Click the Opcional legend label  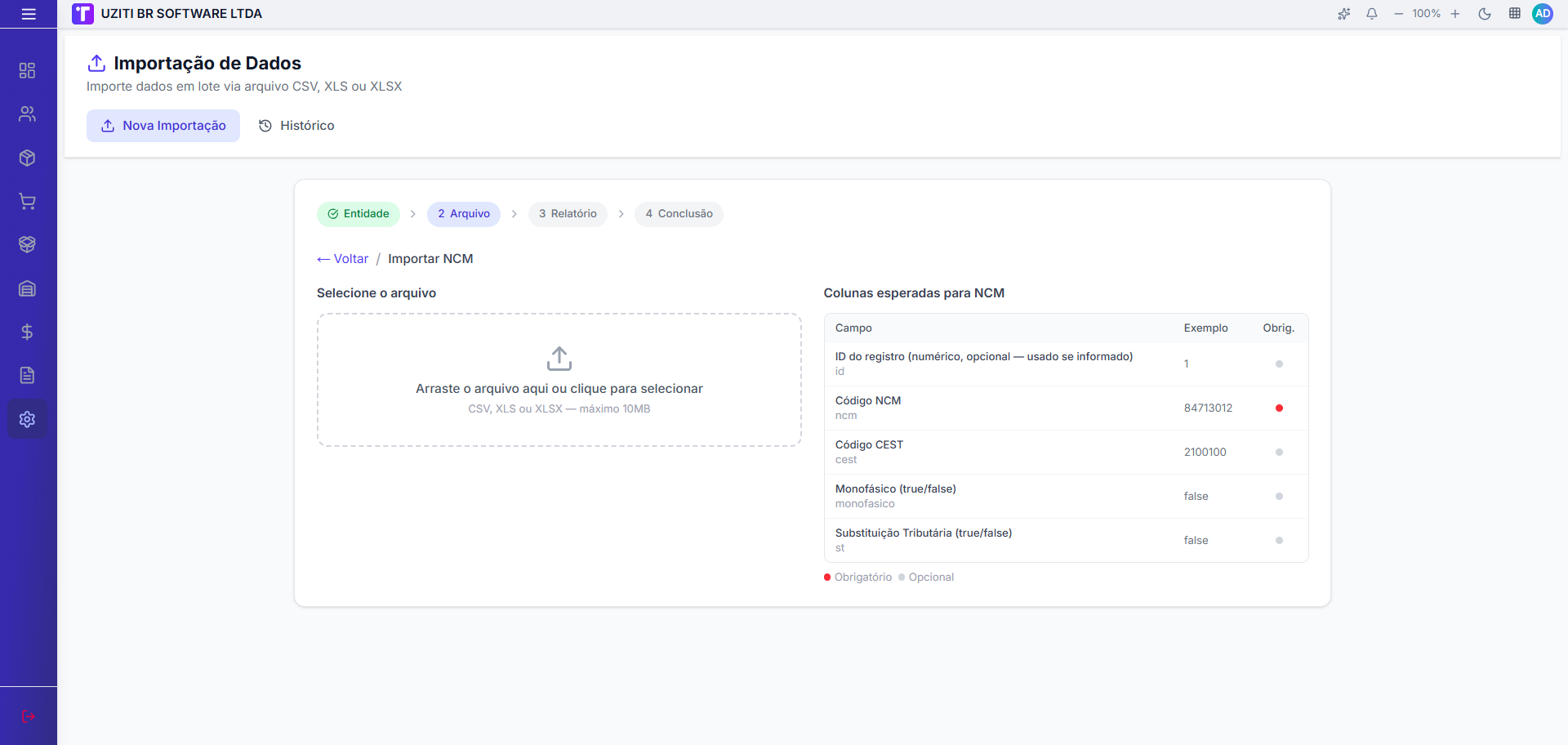tap(931, 578)
